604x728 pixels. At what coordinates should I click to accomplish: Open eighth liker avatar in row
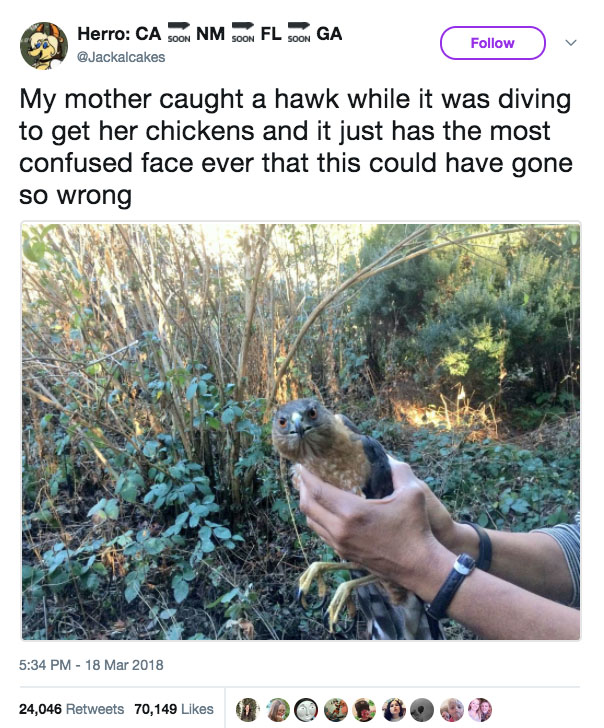pos(452,709)
